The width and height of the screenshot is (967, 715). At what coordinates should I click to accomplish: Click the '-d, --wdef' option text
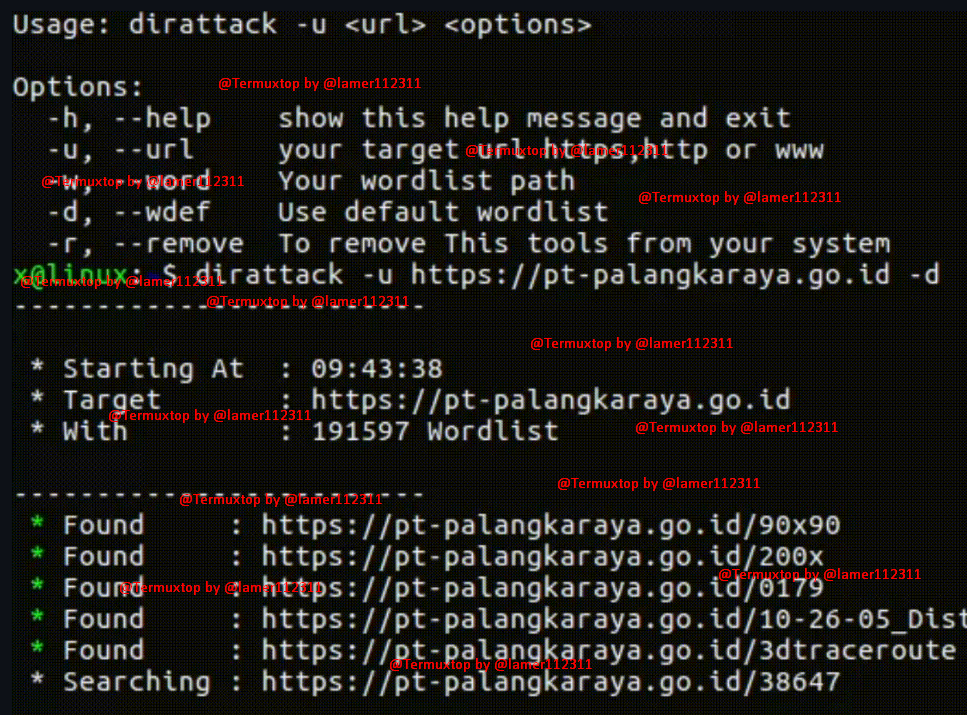coord(130,212)
